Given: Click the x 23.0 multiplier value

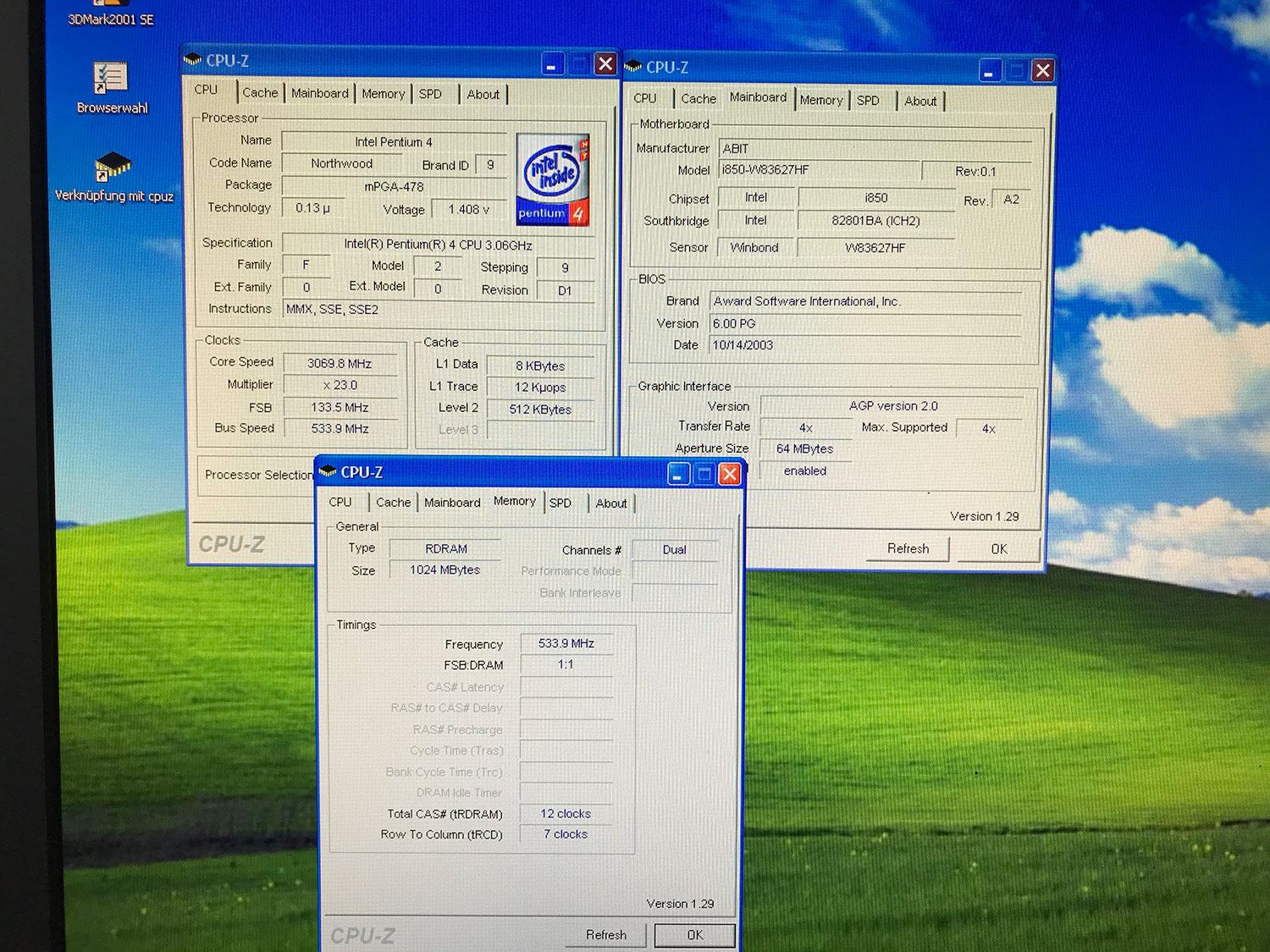Looking at the screenshot, I should 340,385.
